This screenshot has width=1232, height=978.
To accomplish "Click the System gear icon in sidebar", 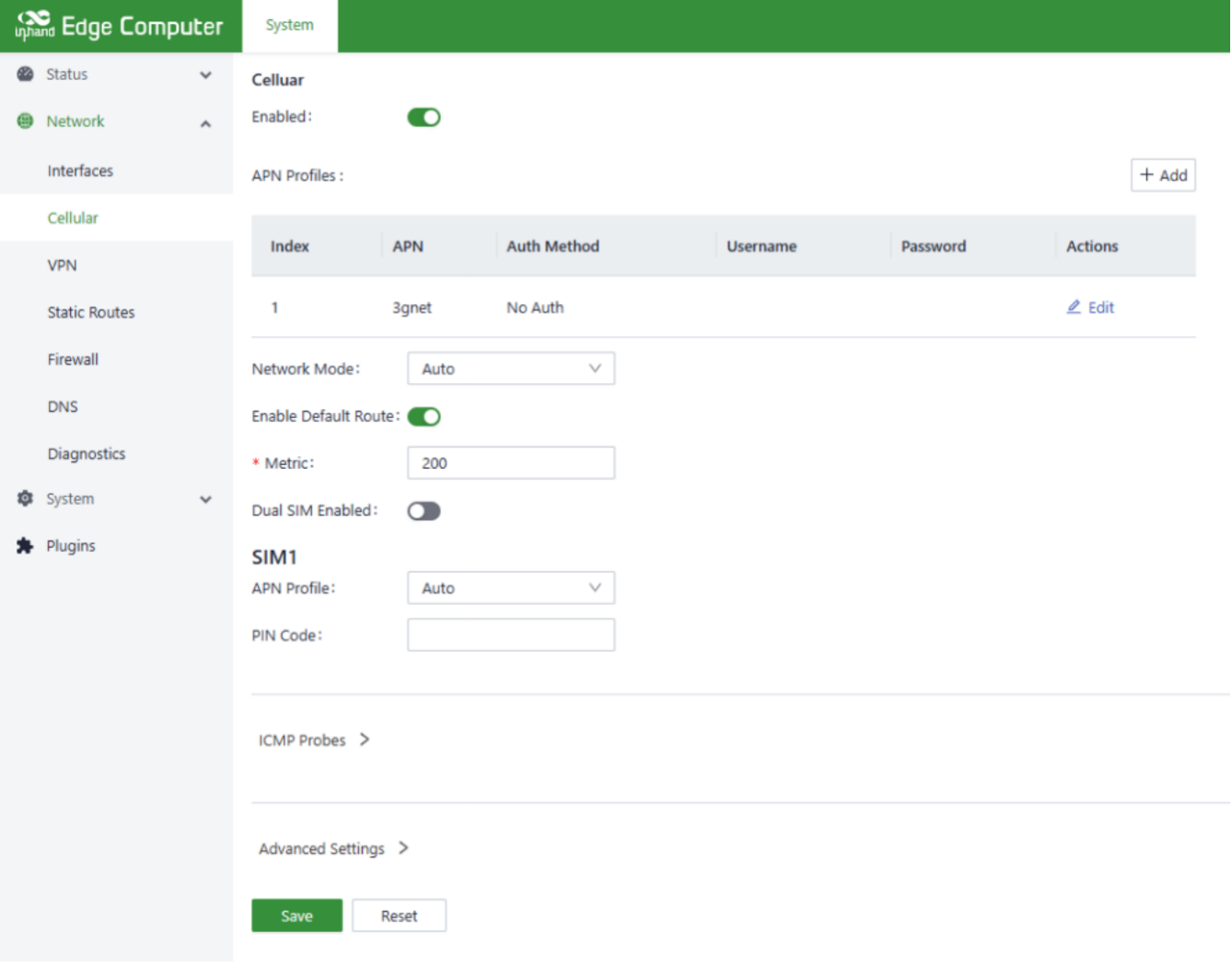I will pyautogui.click(x=26, y=499).
